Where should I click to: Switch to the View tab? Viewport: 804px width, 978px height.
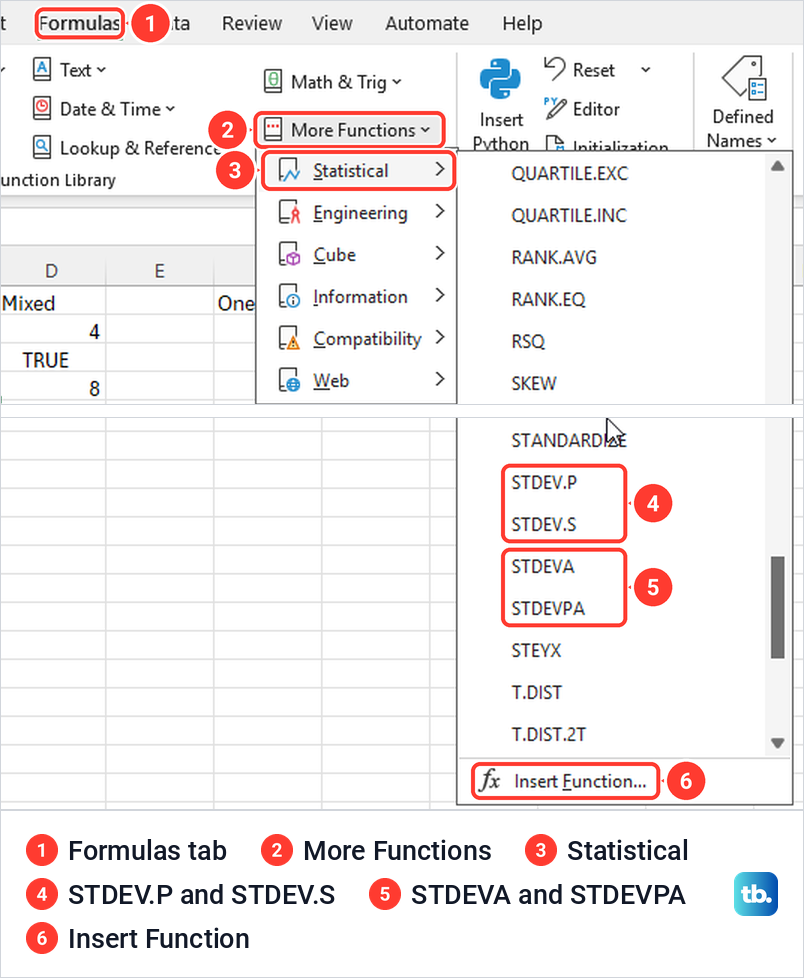coord(332,24)
